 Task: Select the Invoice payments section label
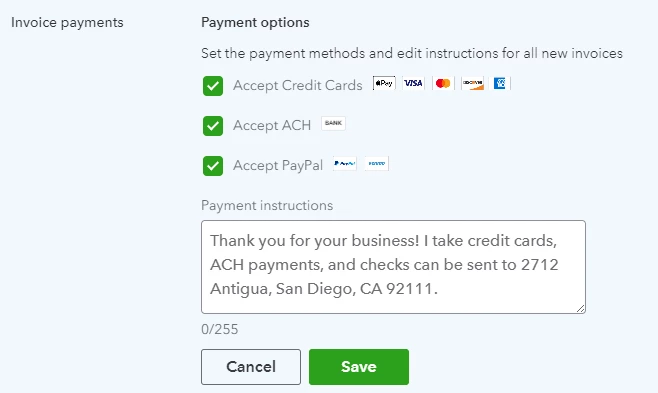67,23
